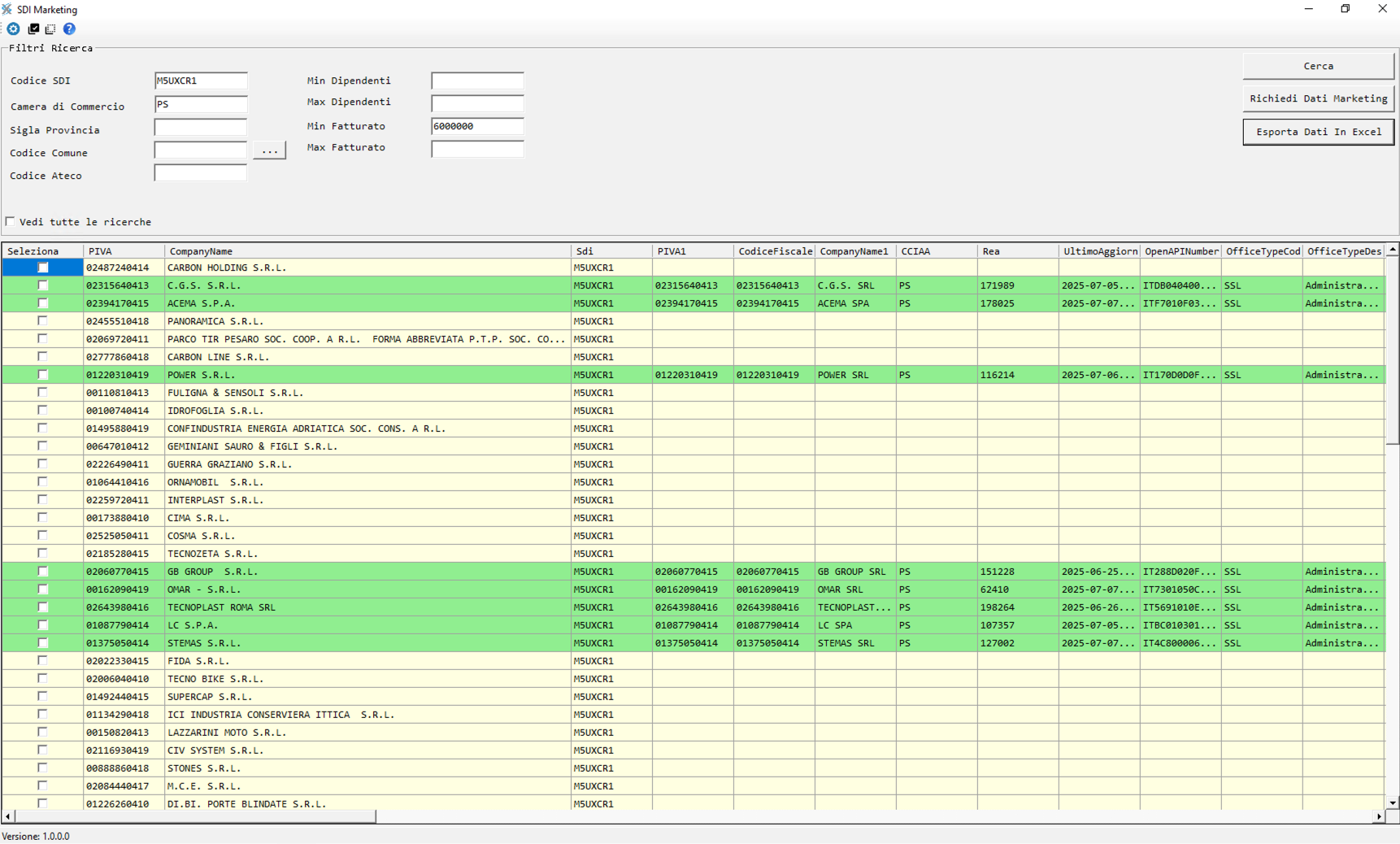Click the Cerca button
This screenshot has width=1400, height=844.
point(1318,66)
